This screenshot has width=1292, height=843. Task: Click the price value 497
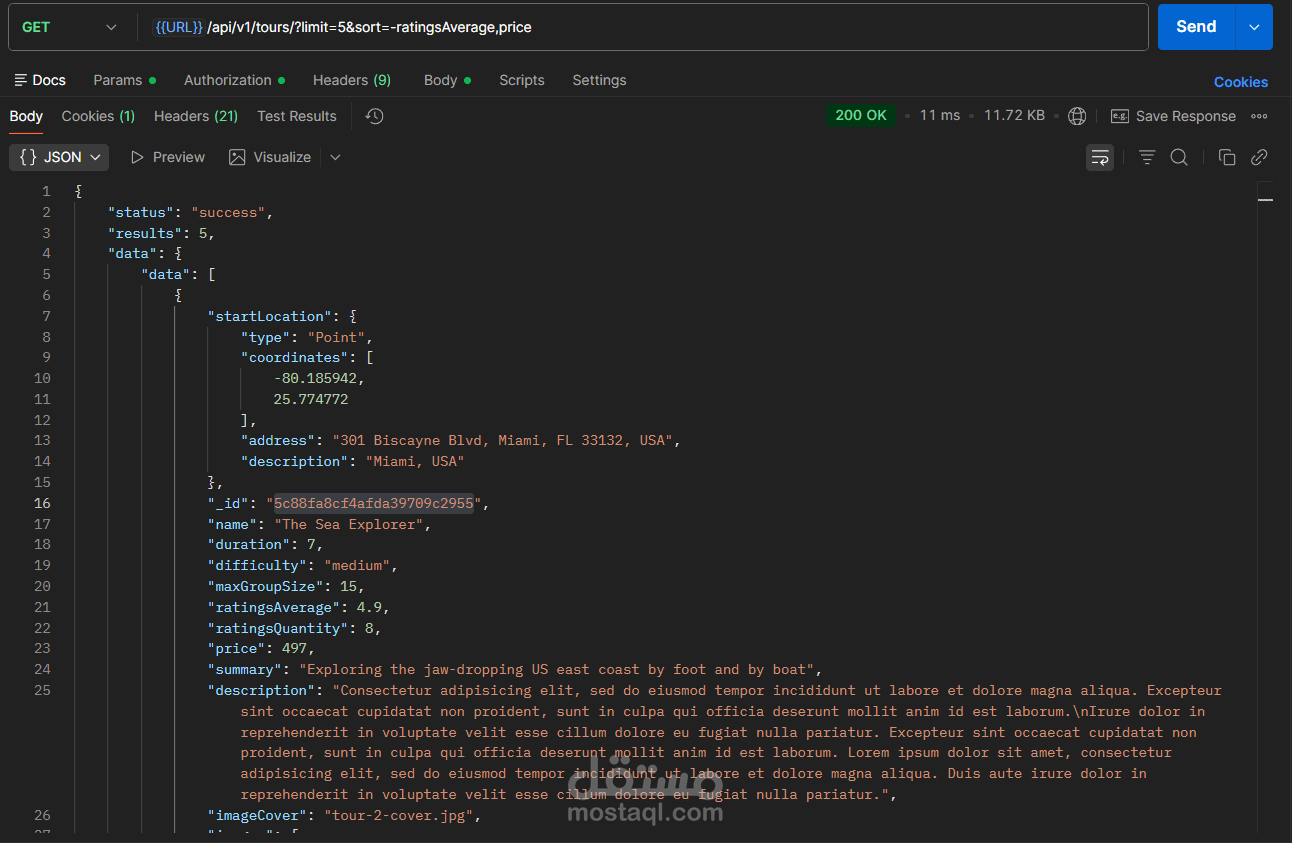[x=294, y=648]
